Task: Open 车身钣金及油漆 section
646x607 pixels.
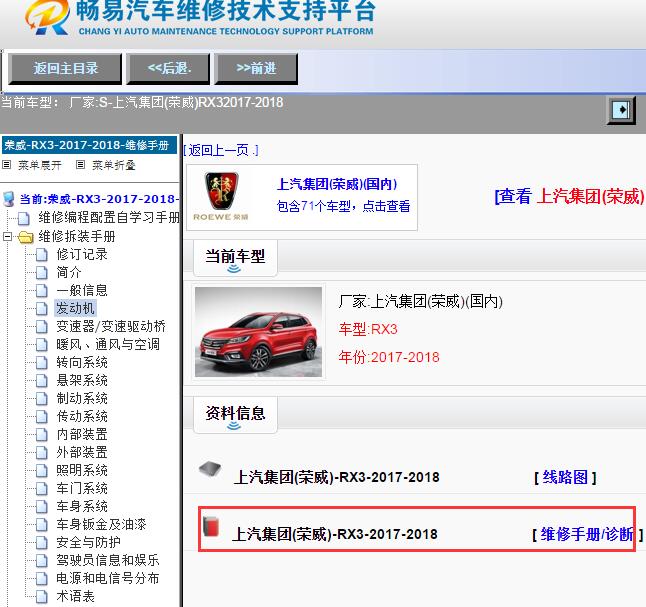Action: (x=101, y=524)
